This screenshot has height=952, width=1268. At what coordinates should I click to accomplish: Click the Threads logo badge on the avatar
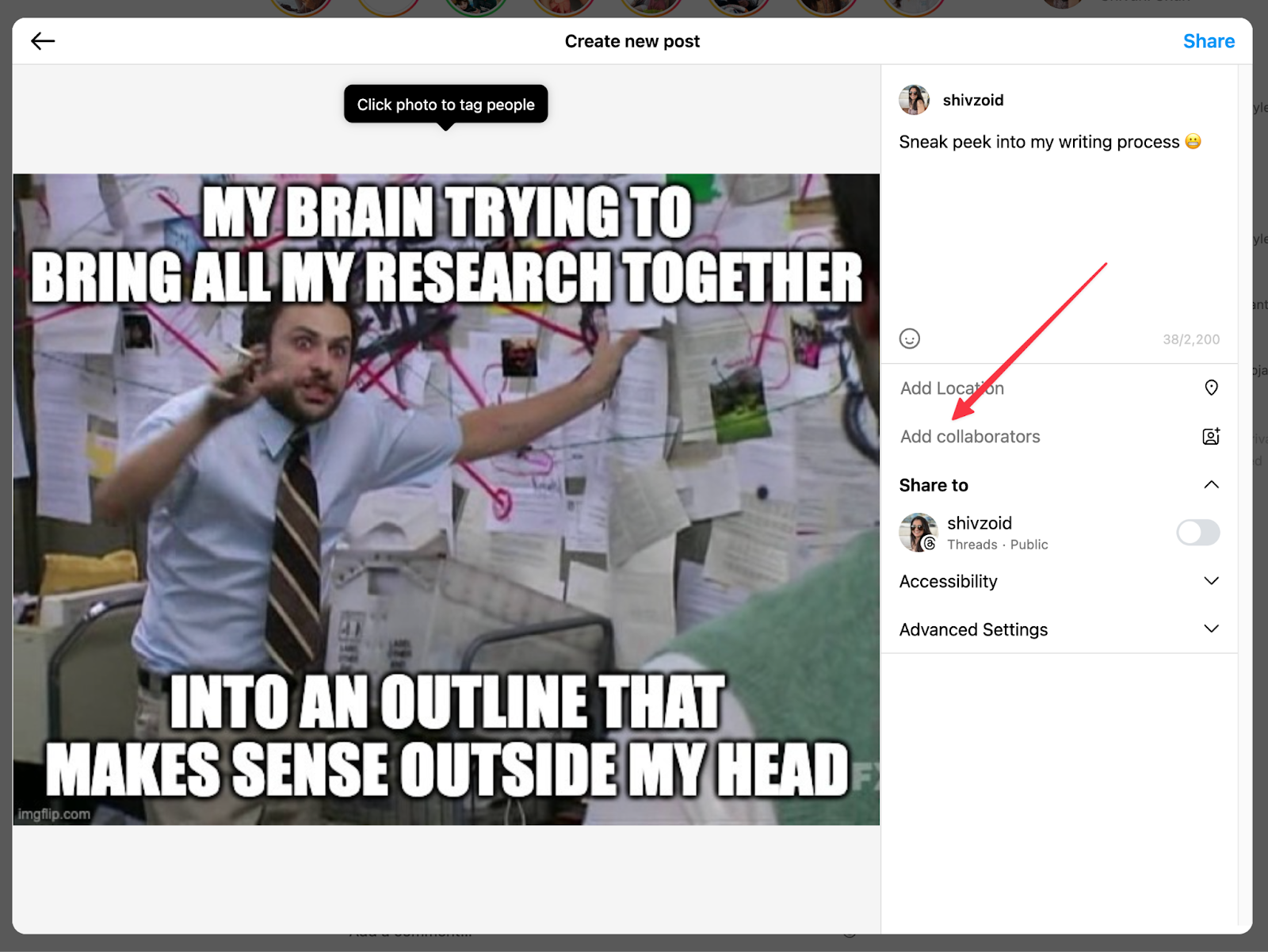click(x=929, y=545)
